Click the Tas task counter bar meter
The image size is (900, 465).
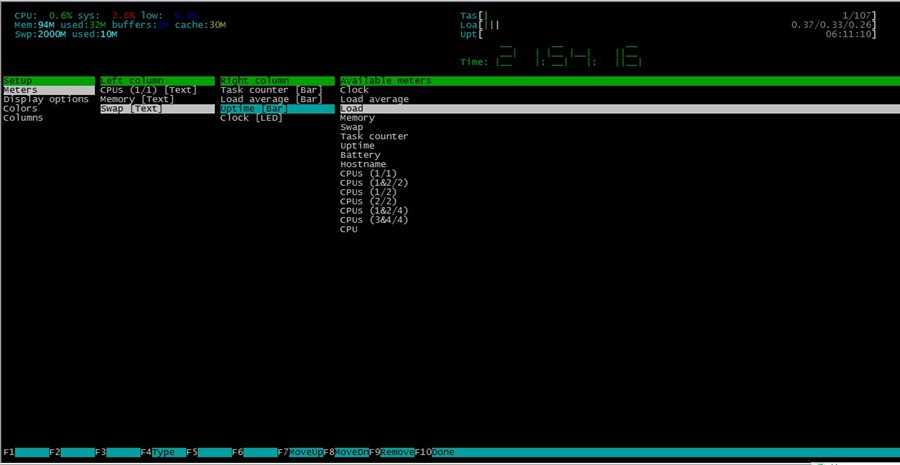click(x=669, y=16)
